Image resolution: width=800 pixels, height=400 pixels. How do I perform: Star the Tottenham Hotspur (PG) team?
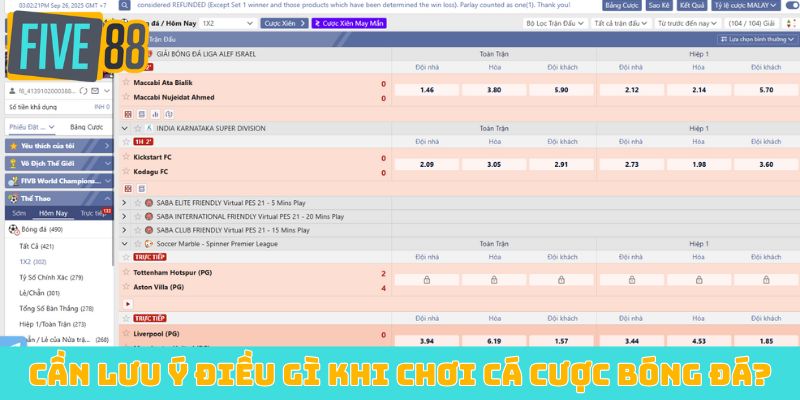coord(127,272)
